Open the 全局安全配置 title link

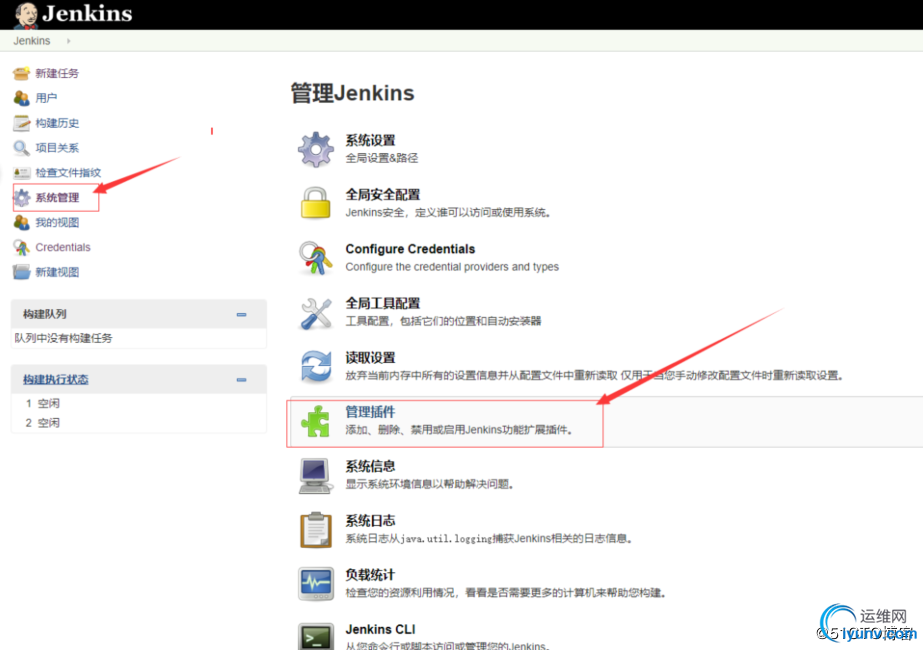tap(383, 195)
